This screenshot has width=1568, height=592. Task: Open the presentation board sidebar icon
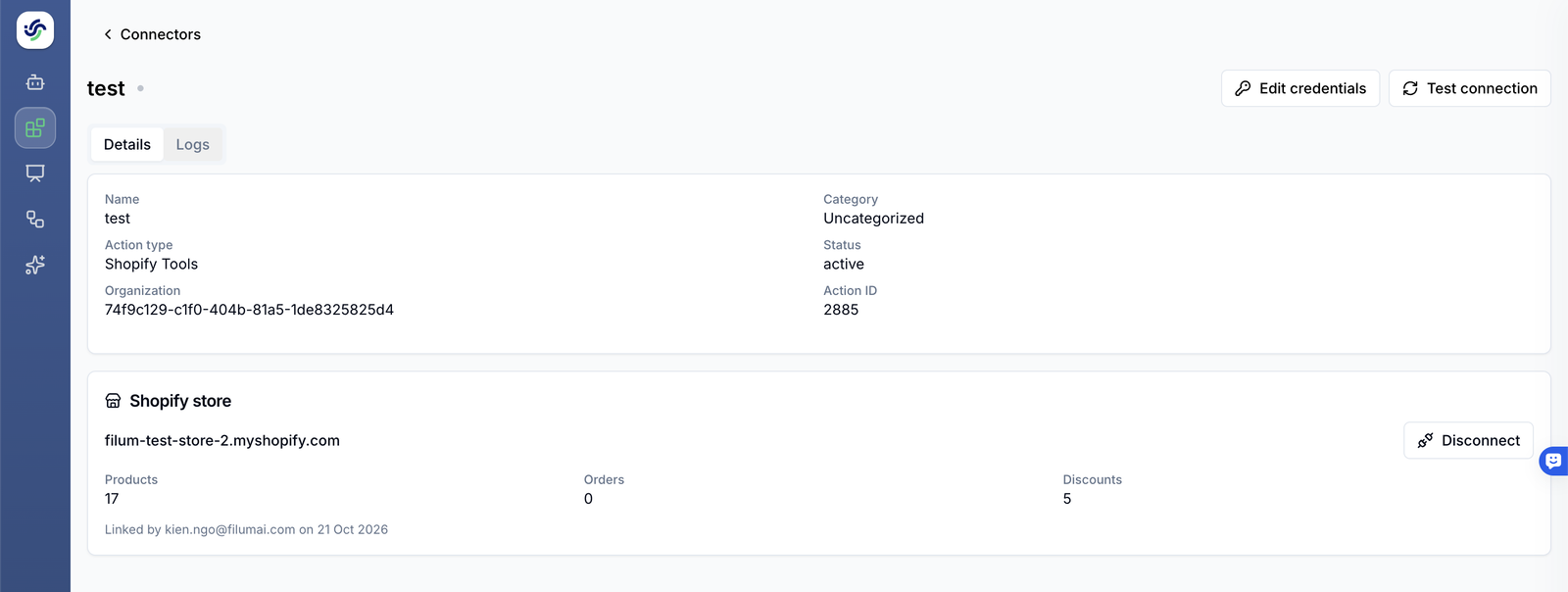click(35, 173)
